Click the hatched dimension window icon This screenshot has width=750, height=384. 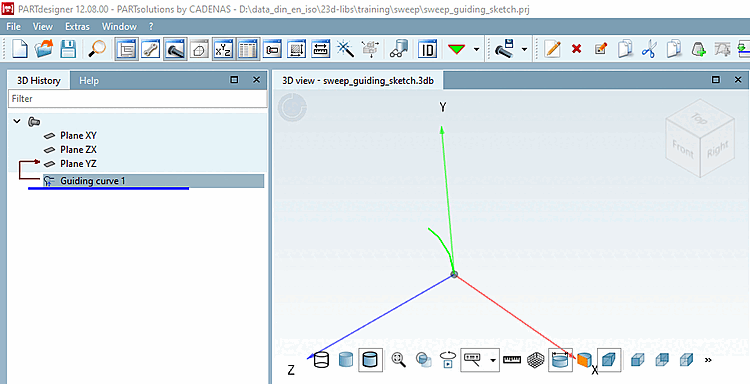pyautogui.click(x=296, y=49)
